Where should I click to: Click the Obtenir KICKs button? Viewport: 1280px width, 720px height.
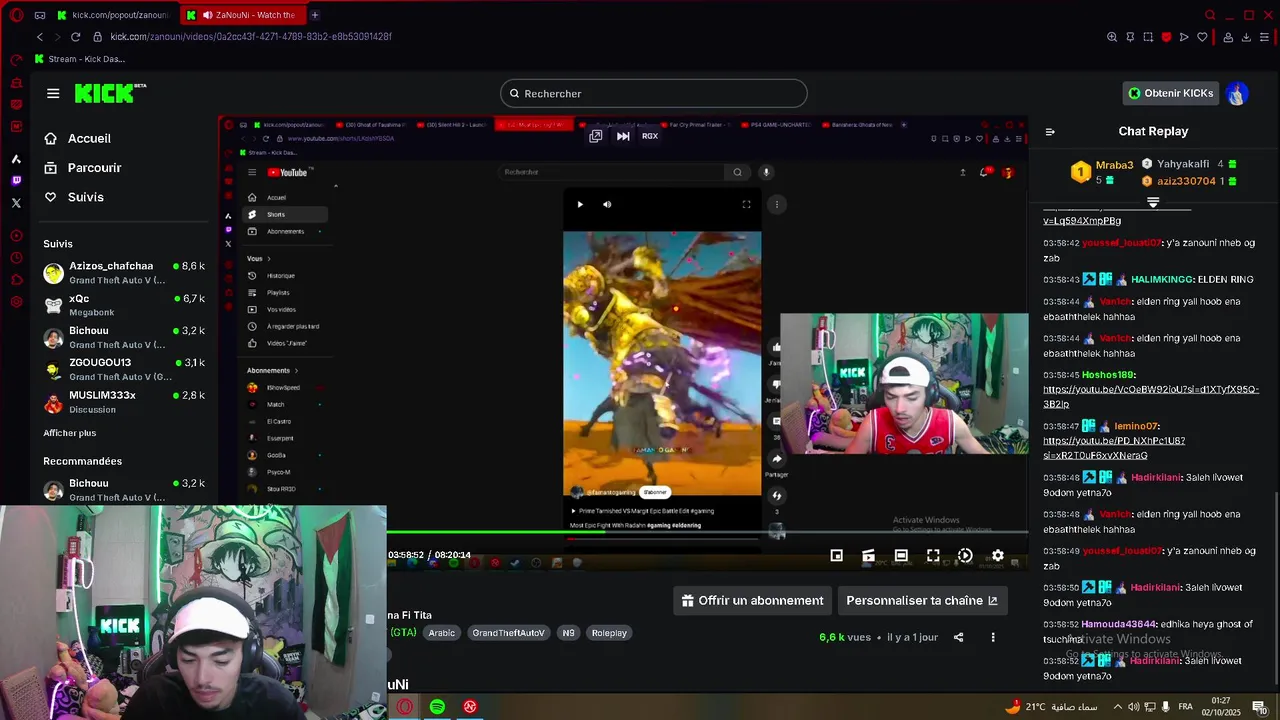[1171, 93]
